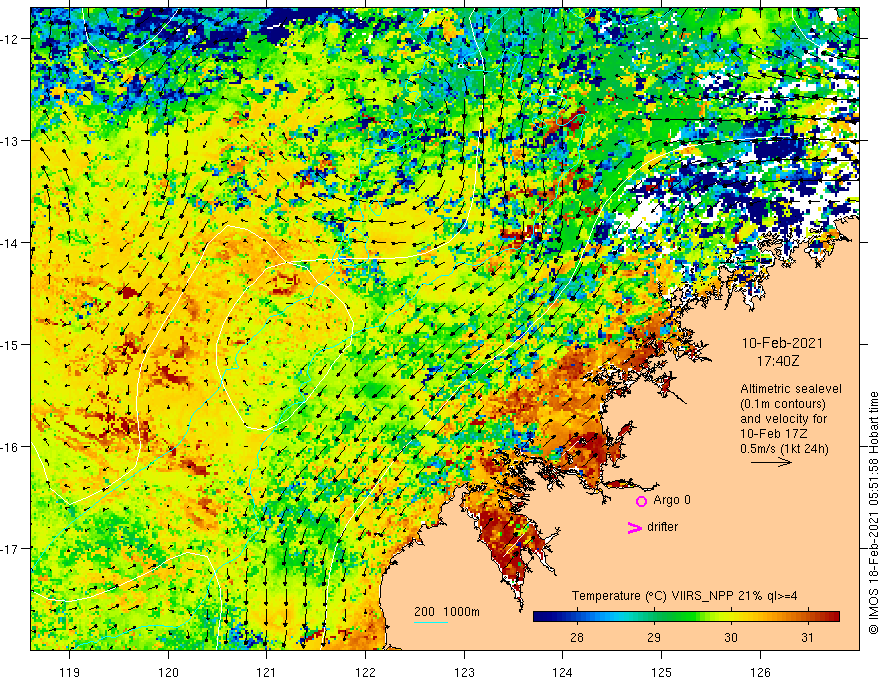
Task: Click the '0.5m/s (1kt 24h)' scale text
Action: point(784,449)
